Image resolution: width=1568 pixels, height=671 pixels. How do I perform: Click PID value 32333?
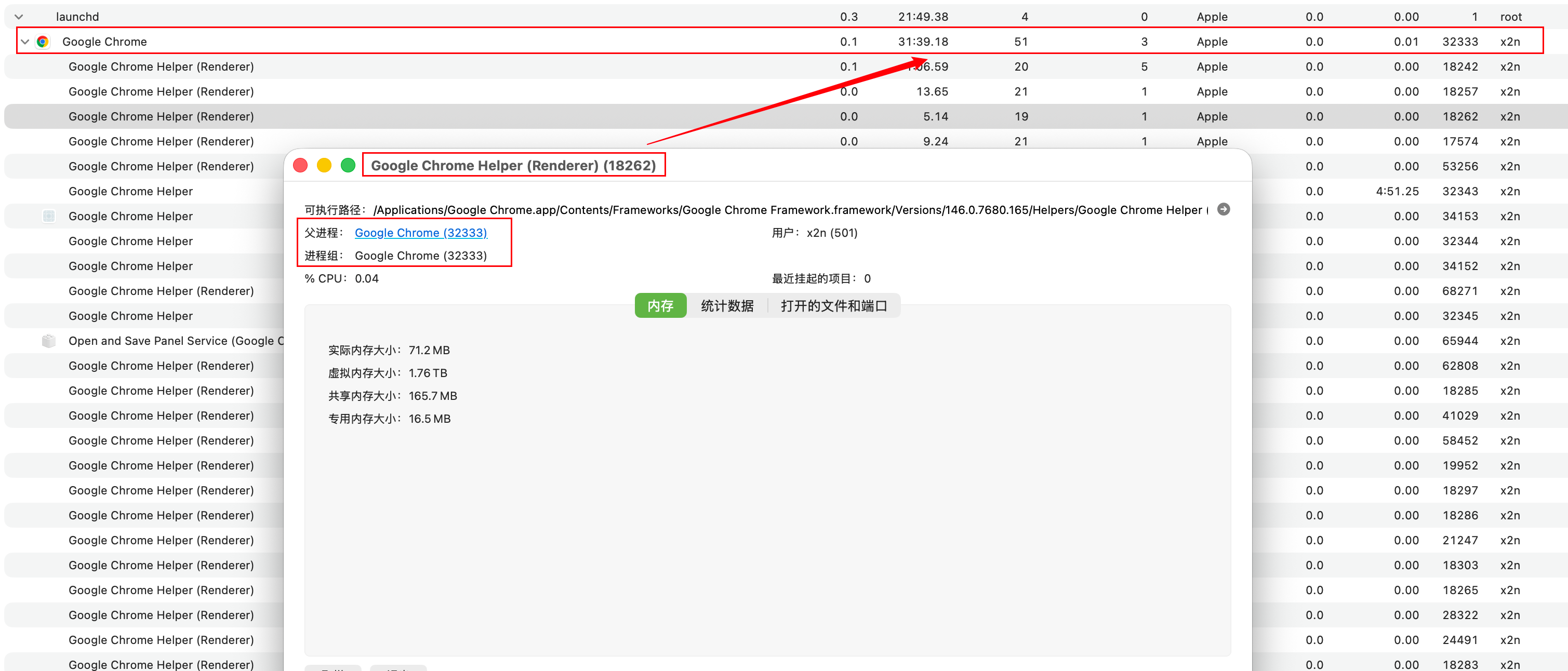(1459, 42)
